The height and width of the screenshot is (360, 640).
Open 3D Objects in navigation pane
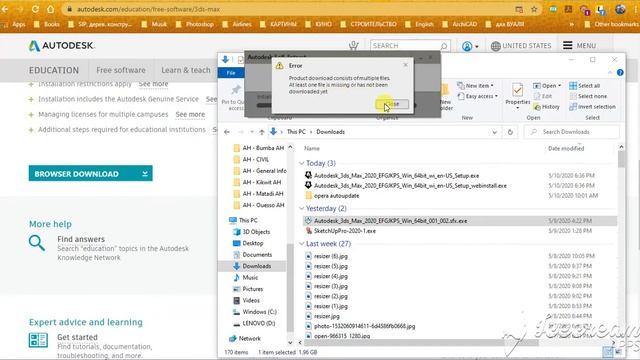click(251, 232)
